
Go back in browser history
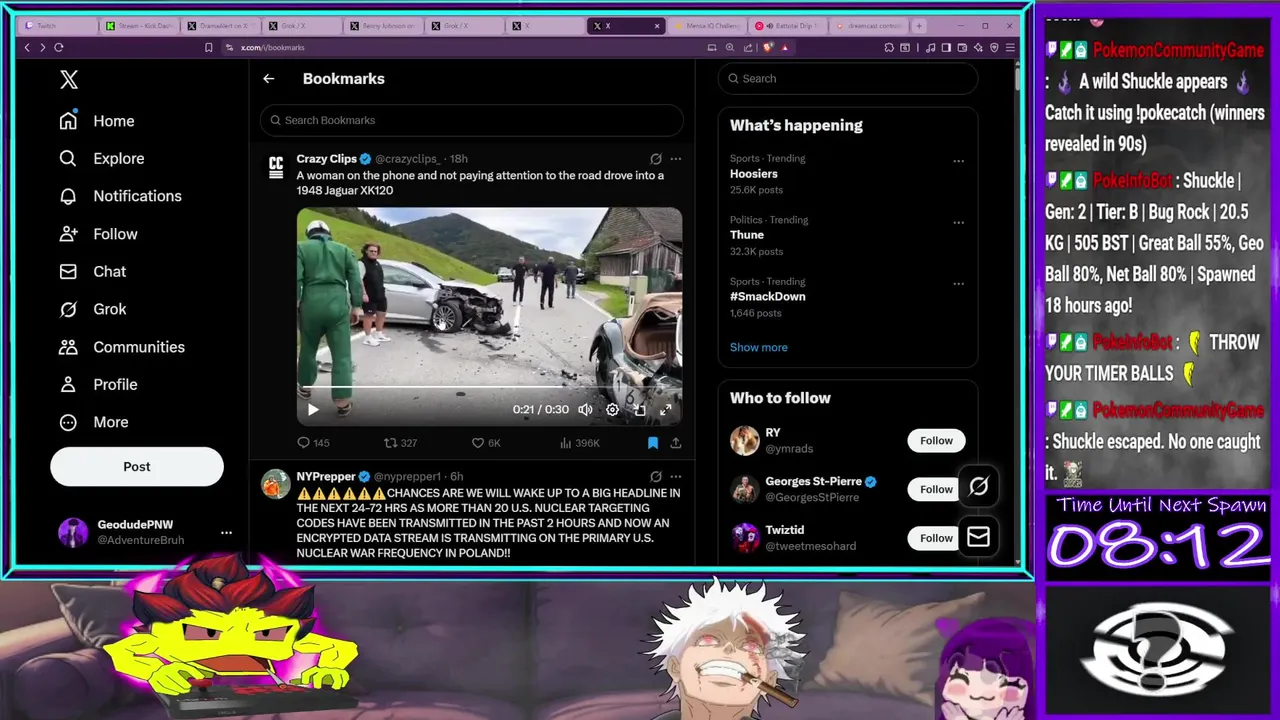(x=27, y=47)
